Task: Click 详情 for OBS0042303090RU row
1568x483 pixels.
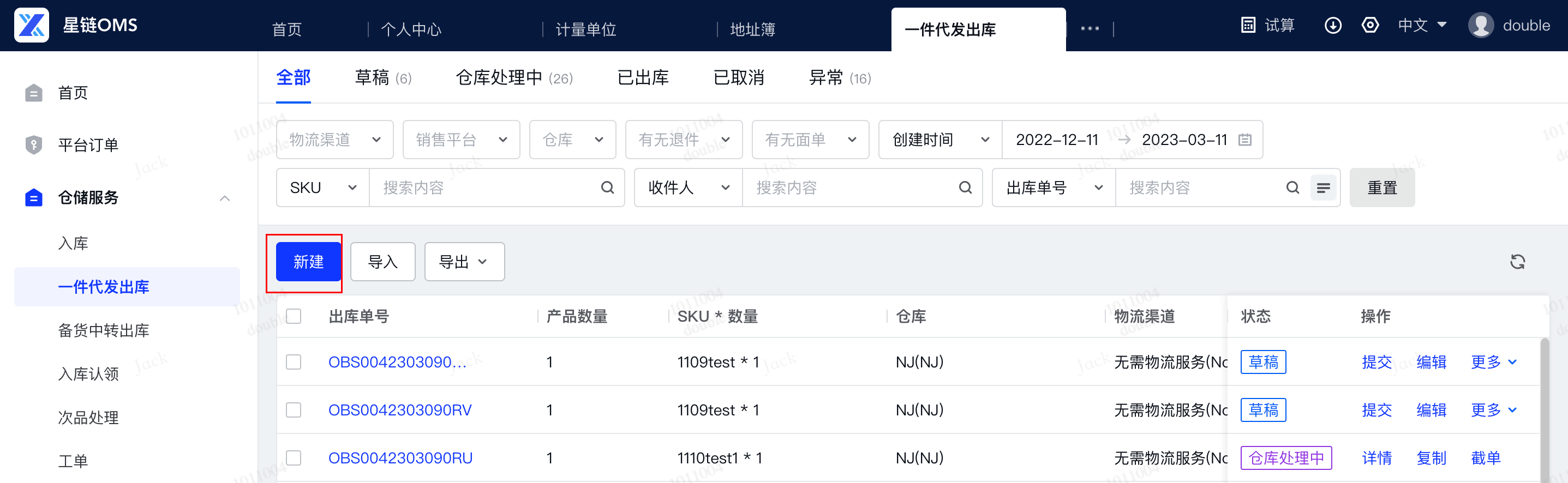Action: click(1377, 457)
